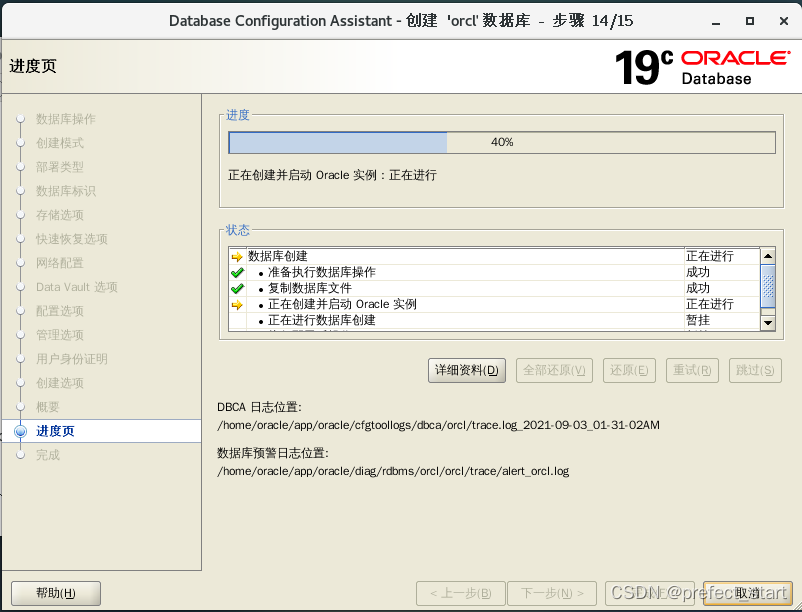This screenshot has height=612, width=802.
Task: Select 存储选项 step in sidebar
Action: pos(59,215)
